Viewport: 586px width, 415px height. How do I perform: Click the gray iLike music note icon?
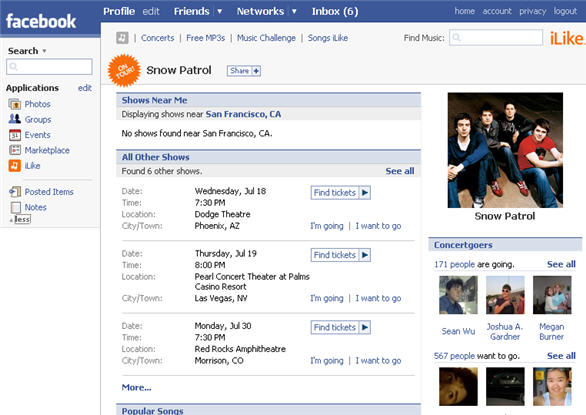[x=122, y=38]
